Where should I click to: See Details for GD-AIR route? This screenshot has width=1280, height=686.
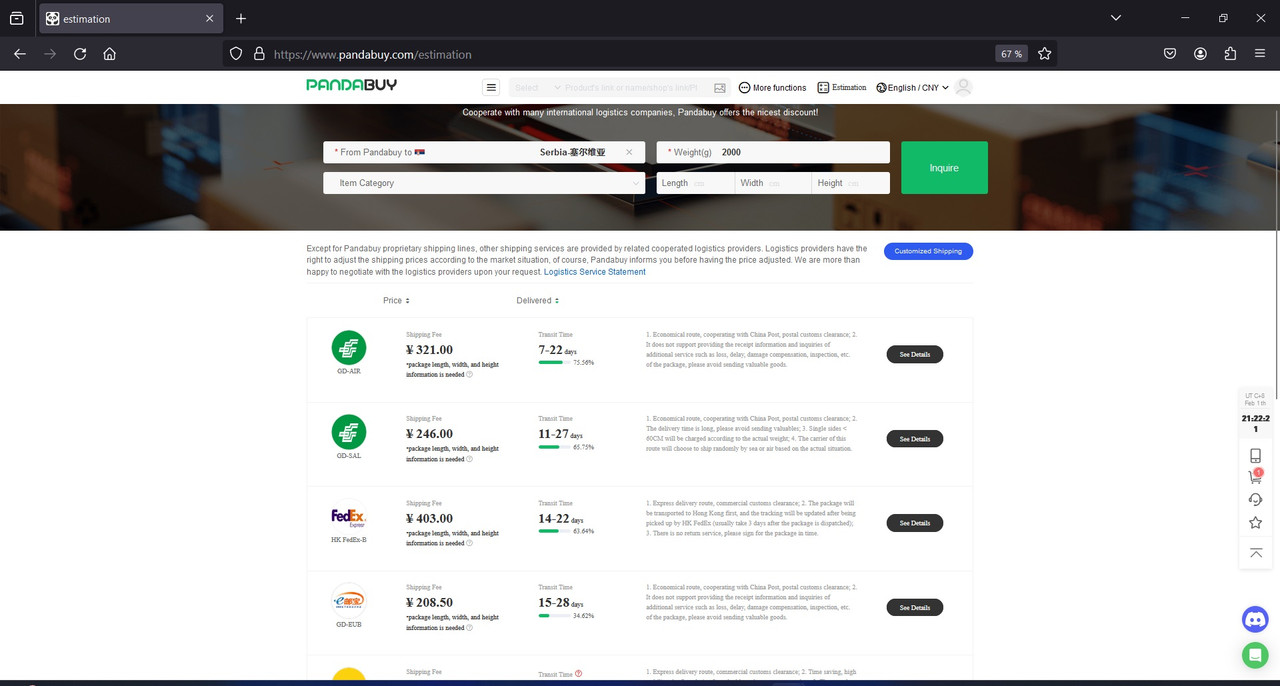click(x=915, y=354)
